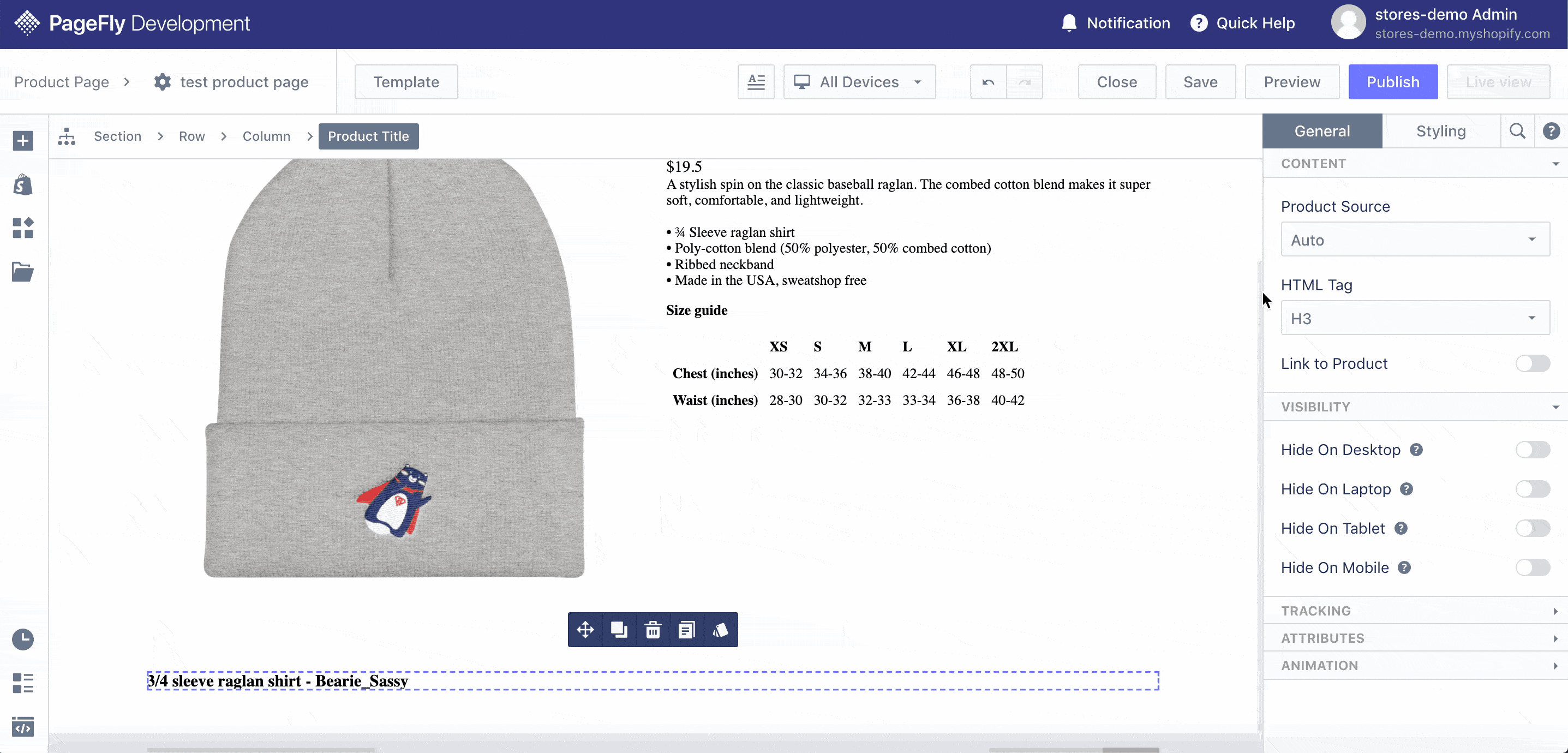Click the test product page title
Screen dimensions: 1568x753
point(244,82)
